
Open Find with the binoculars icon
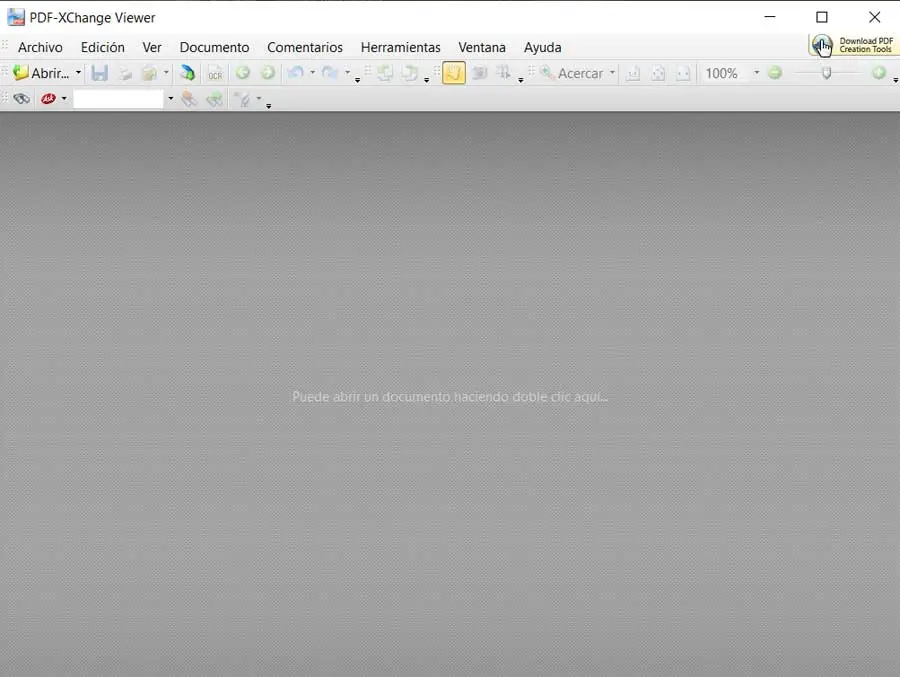(x=21, y=99)
